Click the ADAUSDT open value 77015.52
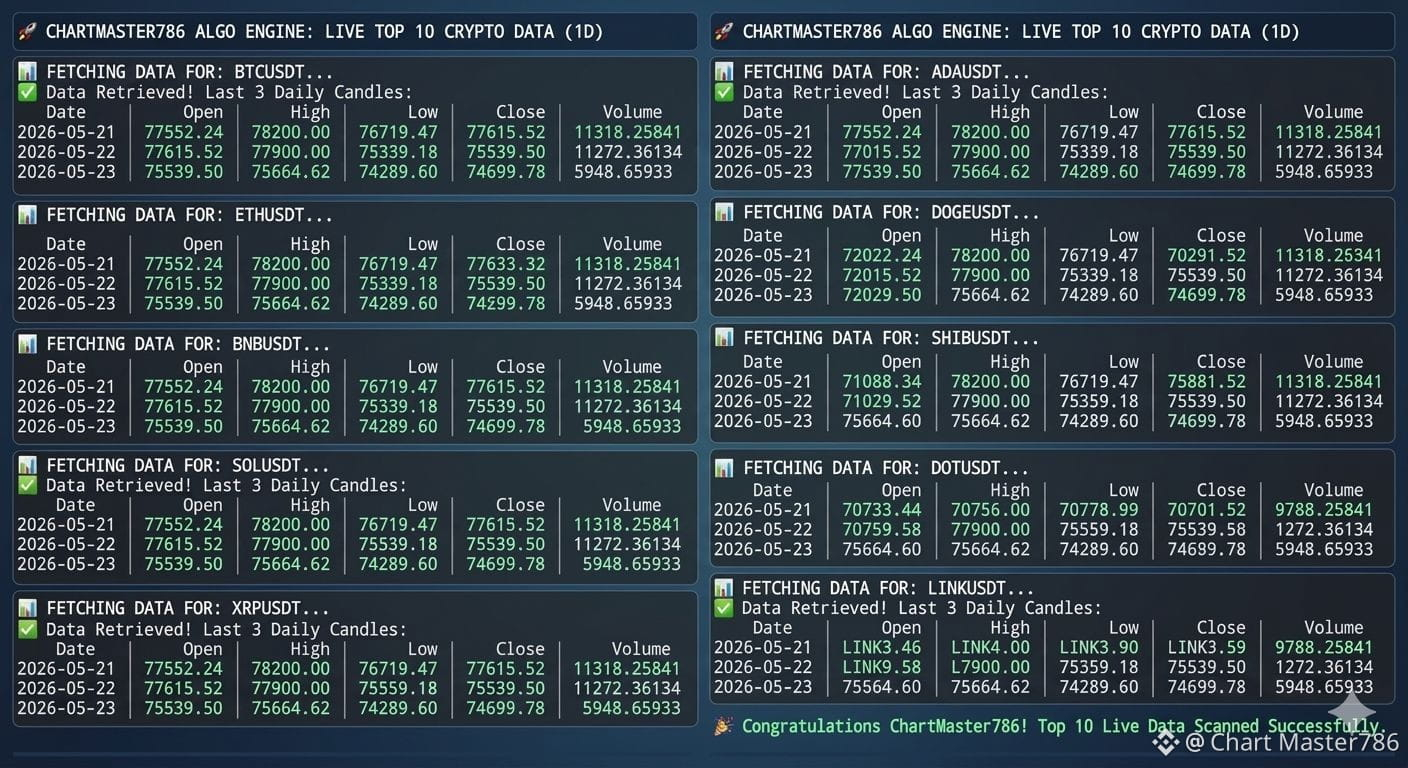The height and width of the screenshot is (768, 1408). pos(882,152)
